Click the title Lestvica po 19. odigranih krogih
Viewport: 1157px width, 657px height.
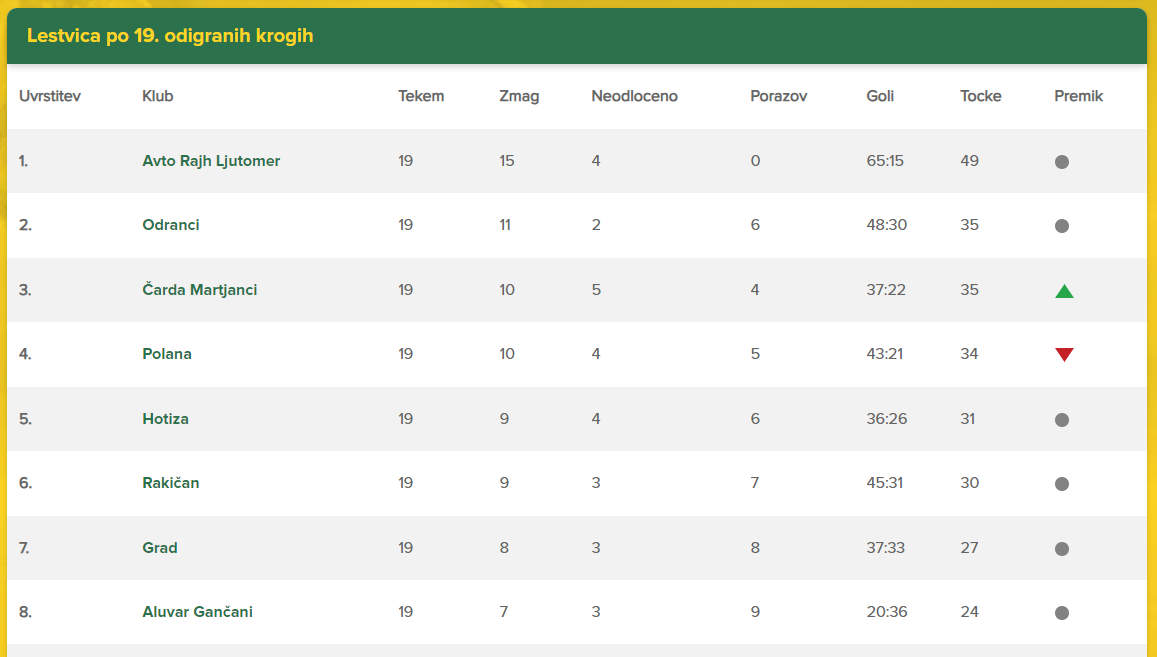(x=170, y=35)
